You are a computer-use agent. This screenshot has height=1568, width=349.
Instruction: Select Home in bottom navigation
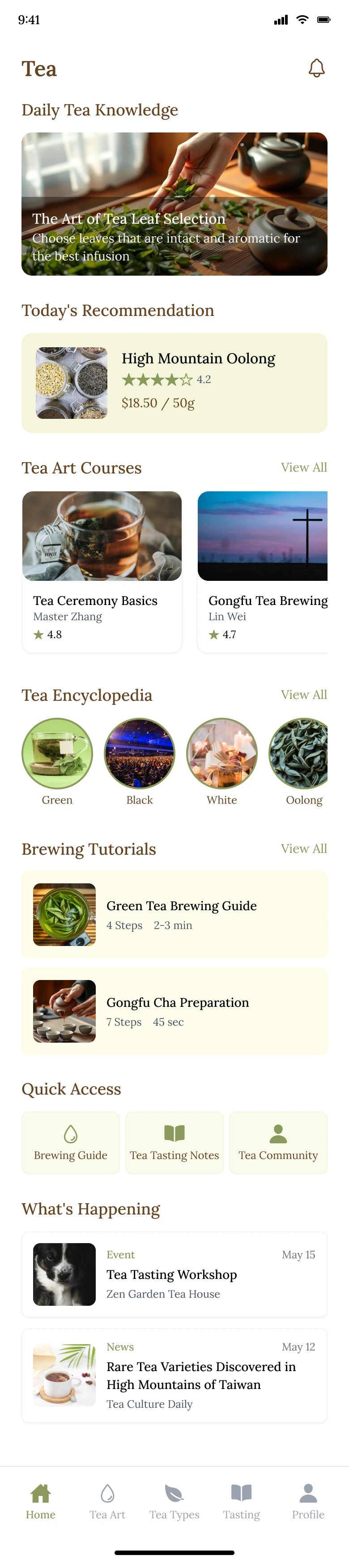[x=41, y=1501]
